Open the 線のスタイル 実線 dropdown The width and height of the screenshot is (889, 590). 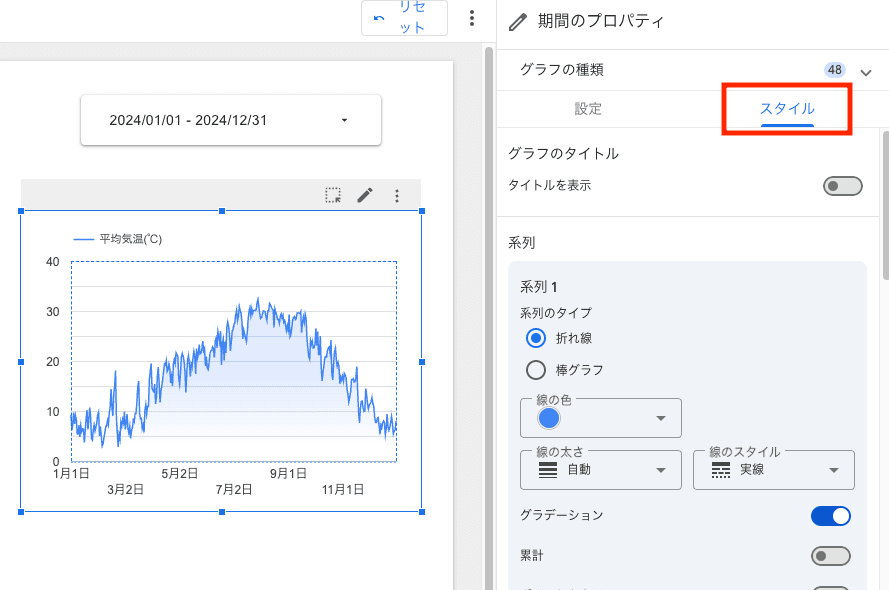pyautogui.click(x=774, y=470)
